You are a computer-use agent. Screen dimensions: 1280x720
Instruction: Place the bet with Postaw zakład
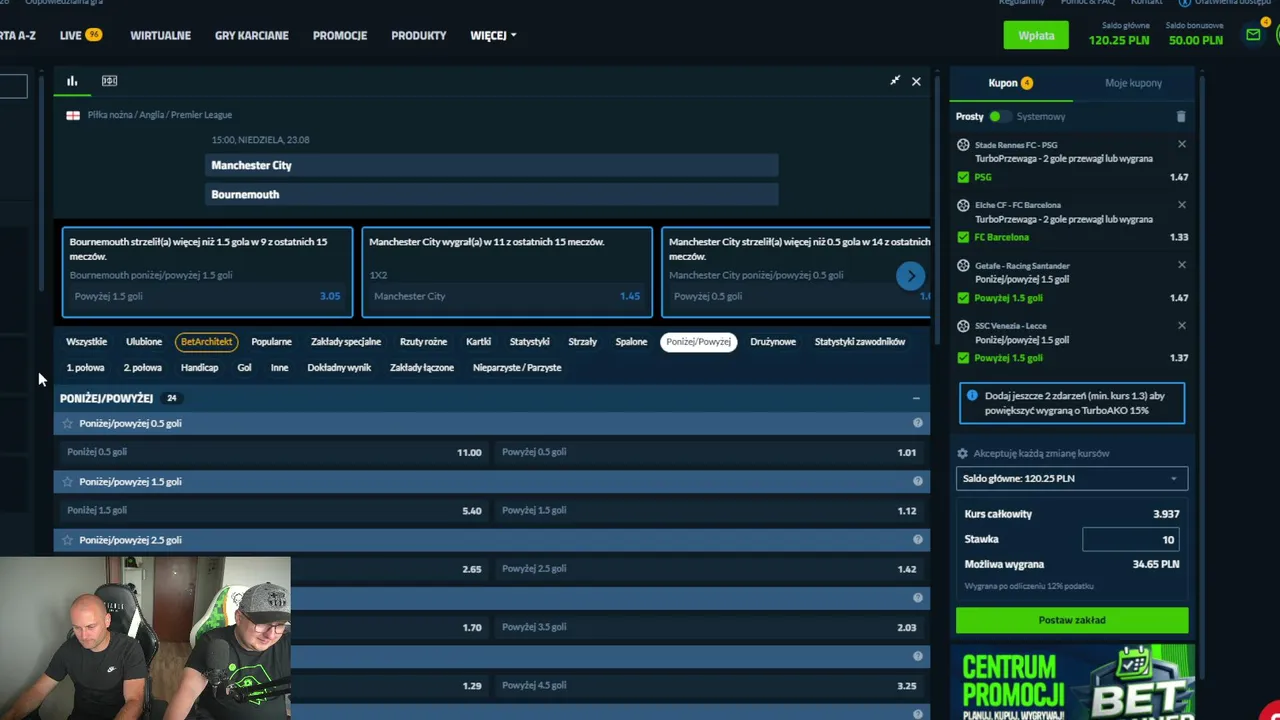point(1072,620)
